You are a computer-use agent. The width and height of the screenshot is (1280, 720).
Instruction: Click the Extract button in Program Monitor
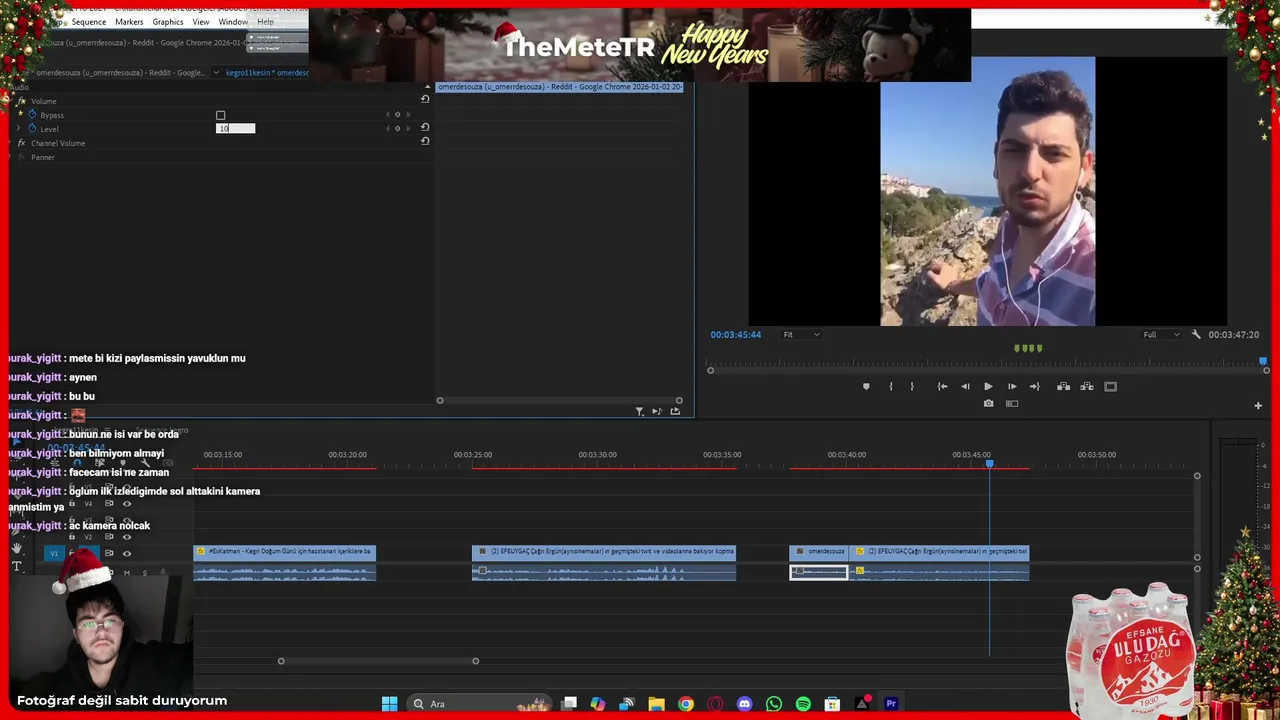(1087, 386)
